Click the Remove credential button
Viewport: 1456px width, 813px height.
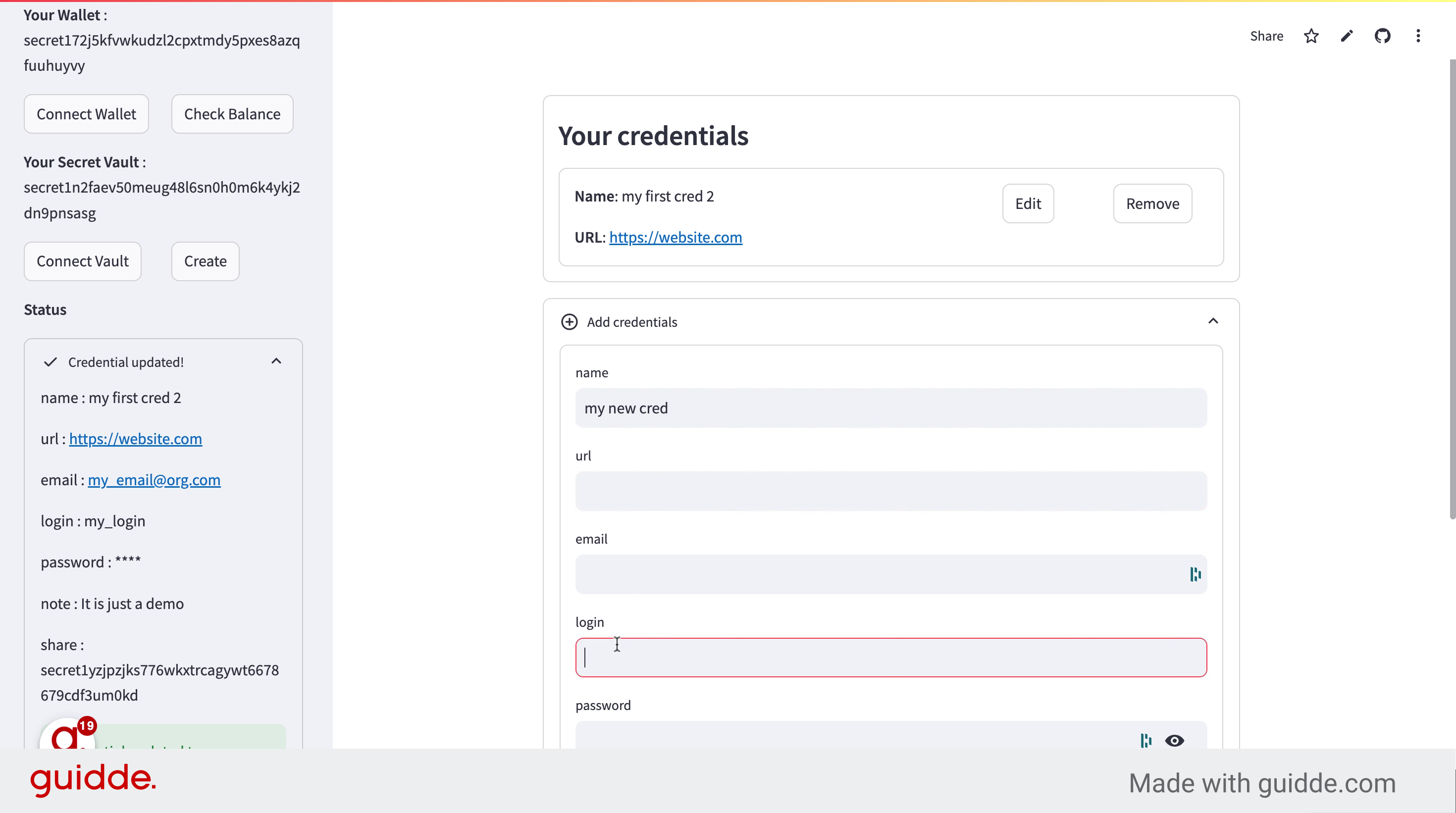1152,203
